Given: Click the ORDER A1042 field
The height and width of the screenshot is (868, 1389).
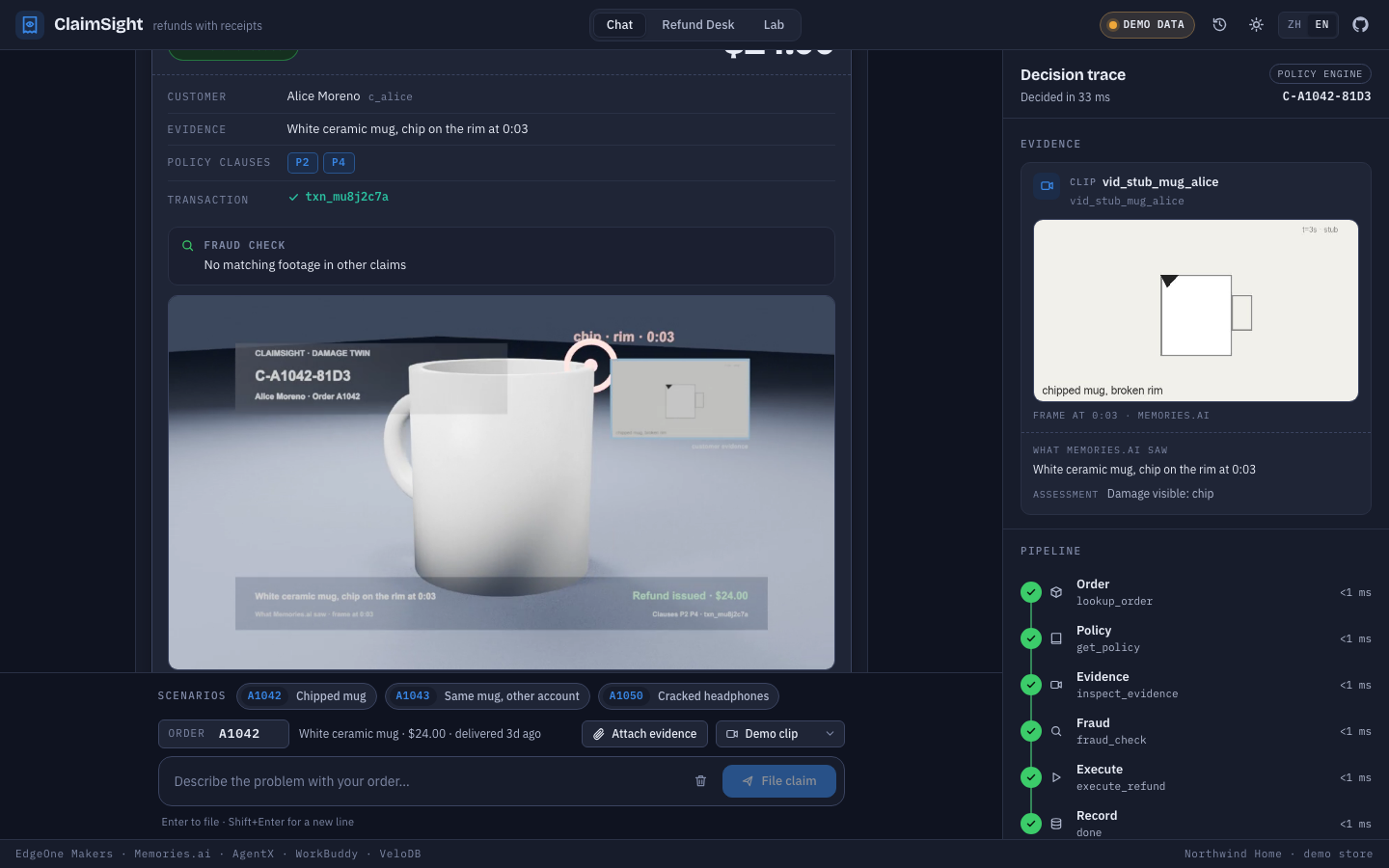Looking at the screenshot, I should pyautogui.click(x=224, y=734).
